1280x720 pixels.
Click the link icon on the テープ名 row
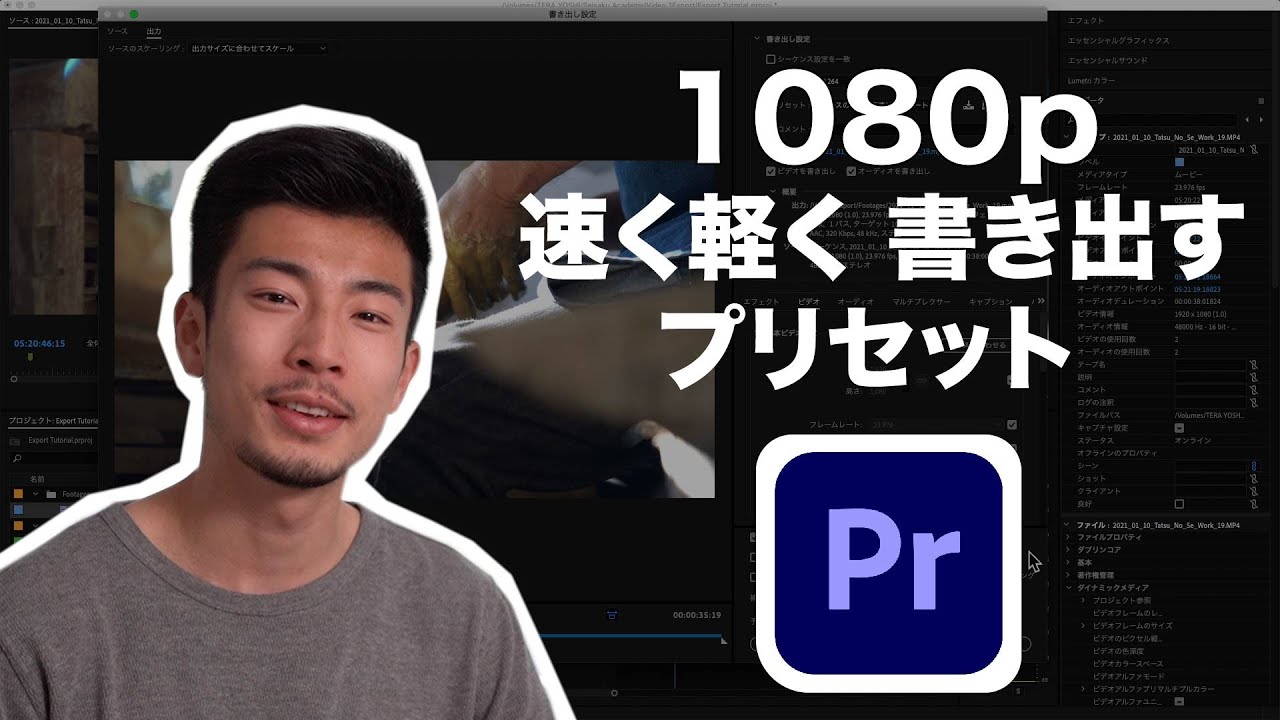click(x=1253, y=365)
